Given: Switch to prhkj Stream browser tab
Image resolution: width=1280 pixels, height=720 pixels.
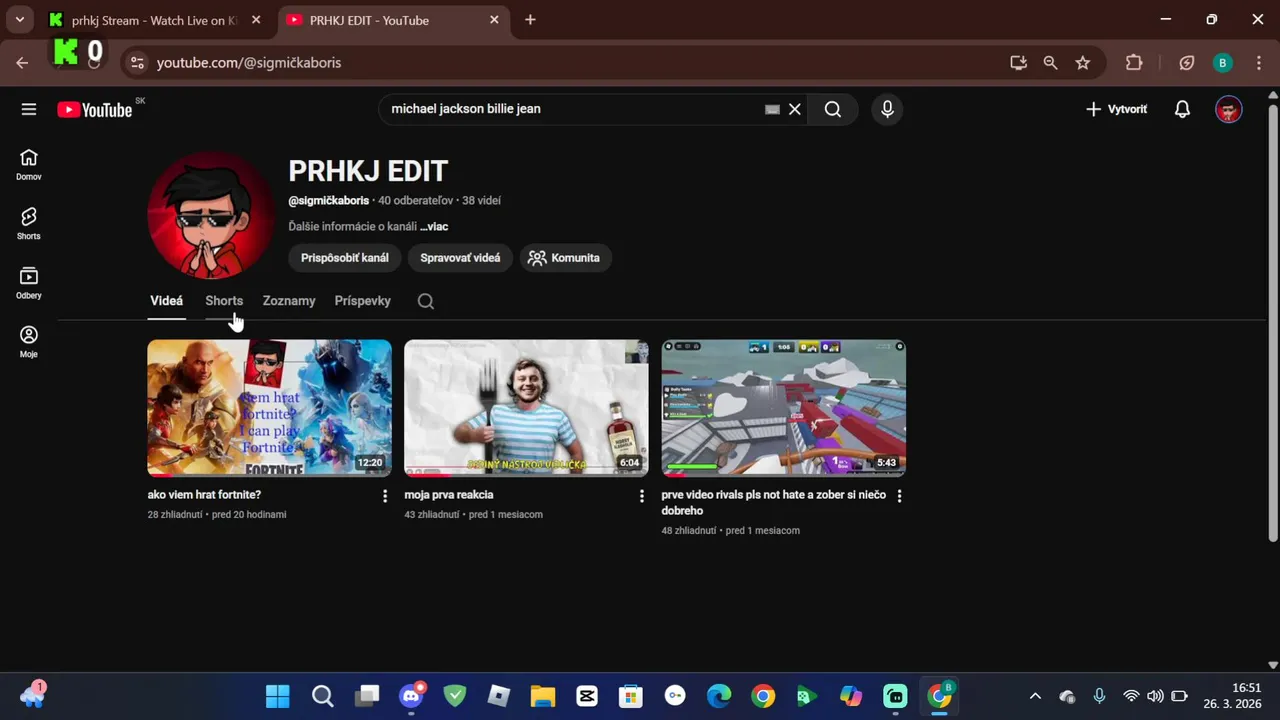Looking at the screenshot, I should click(x=155, y=20).
